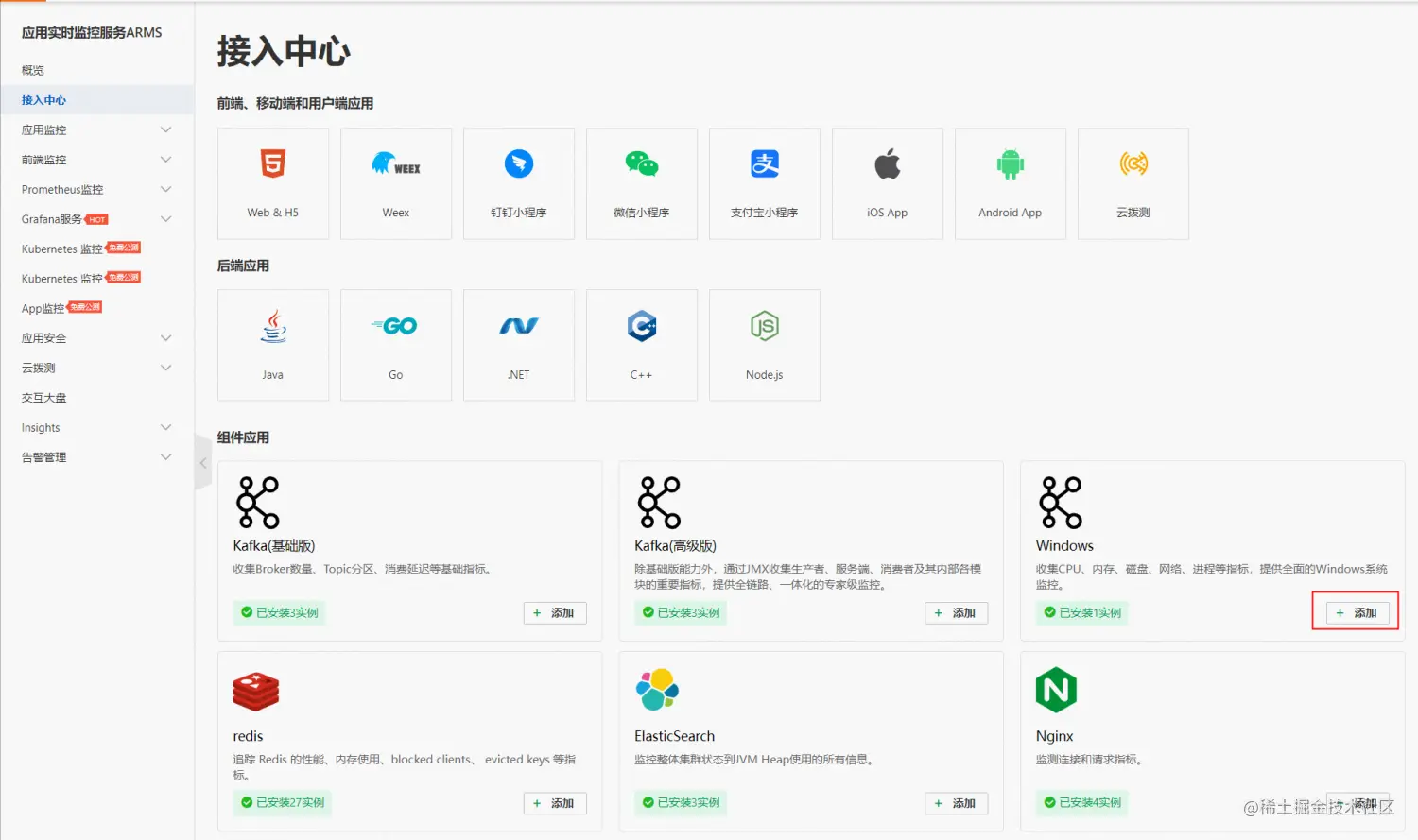
Task: Expand the 应用安全 menu chevron
Action: [166, 338]
